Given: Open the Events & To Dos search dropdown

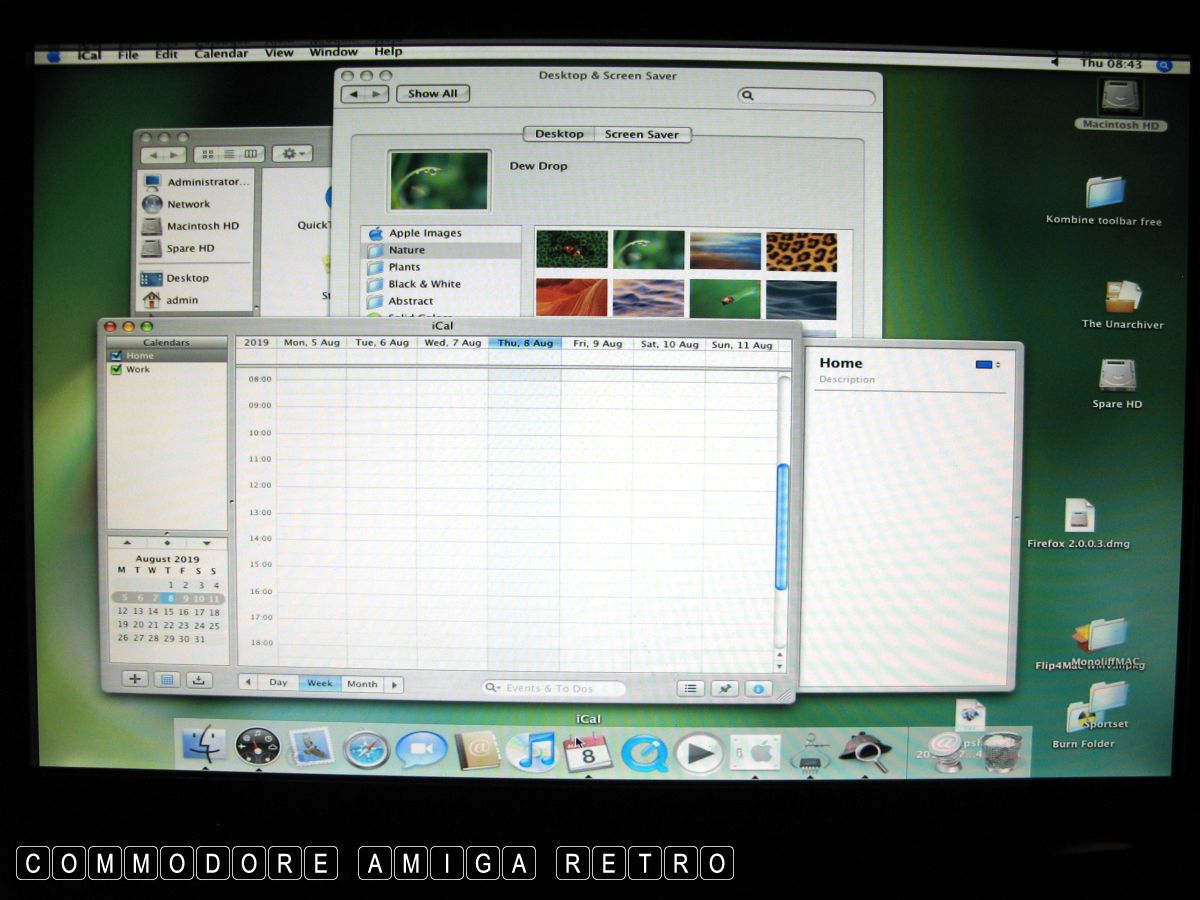Looking at the screenshot, I should (x=492, y=688).
